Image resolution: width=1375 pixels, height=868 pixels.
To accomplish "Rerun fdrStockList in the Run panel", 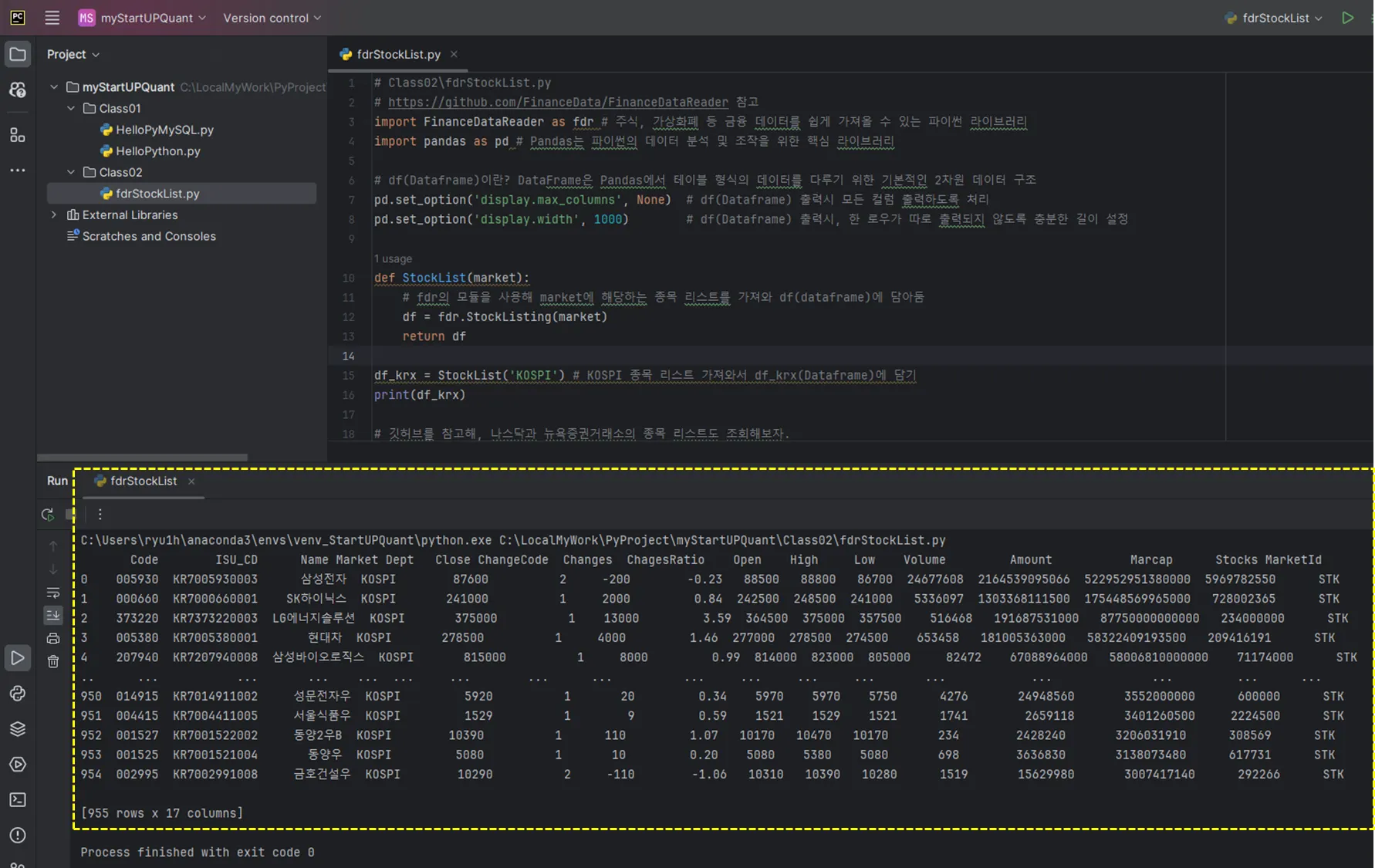I will (x=47, y=515).
